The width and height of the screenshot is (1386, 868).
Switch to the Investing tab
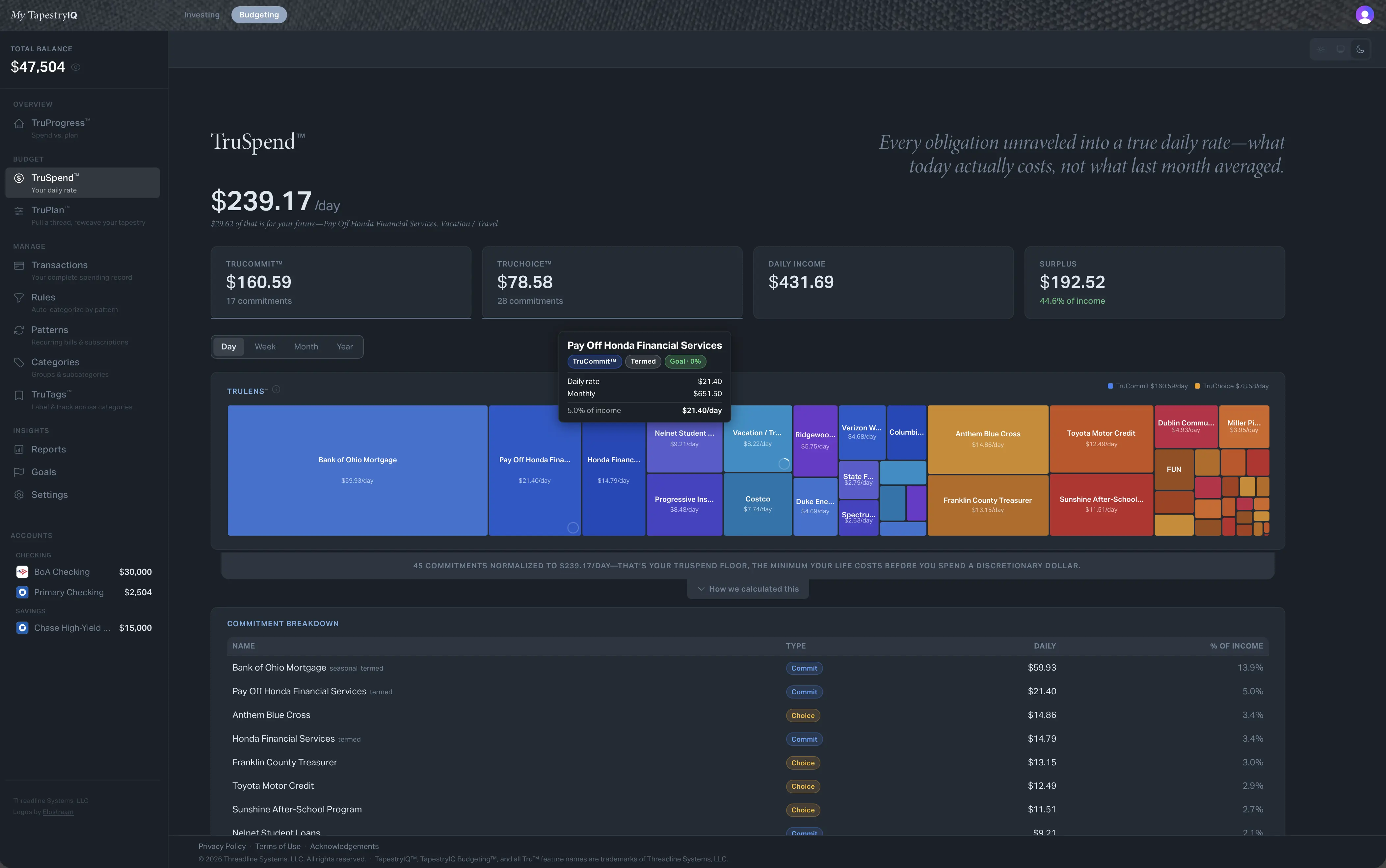201,15
